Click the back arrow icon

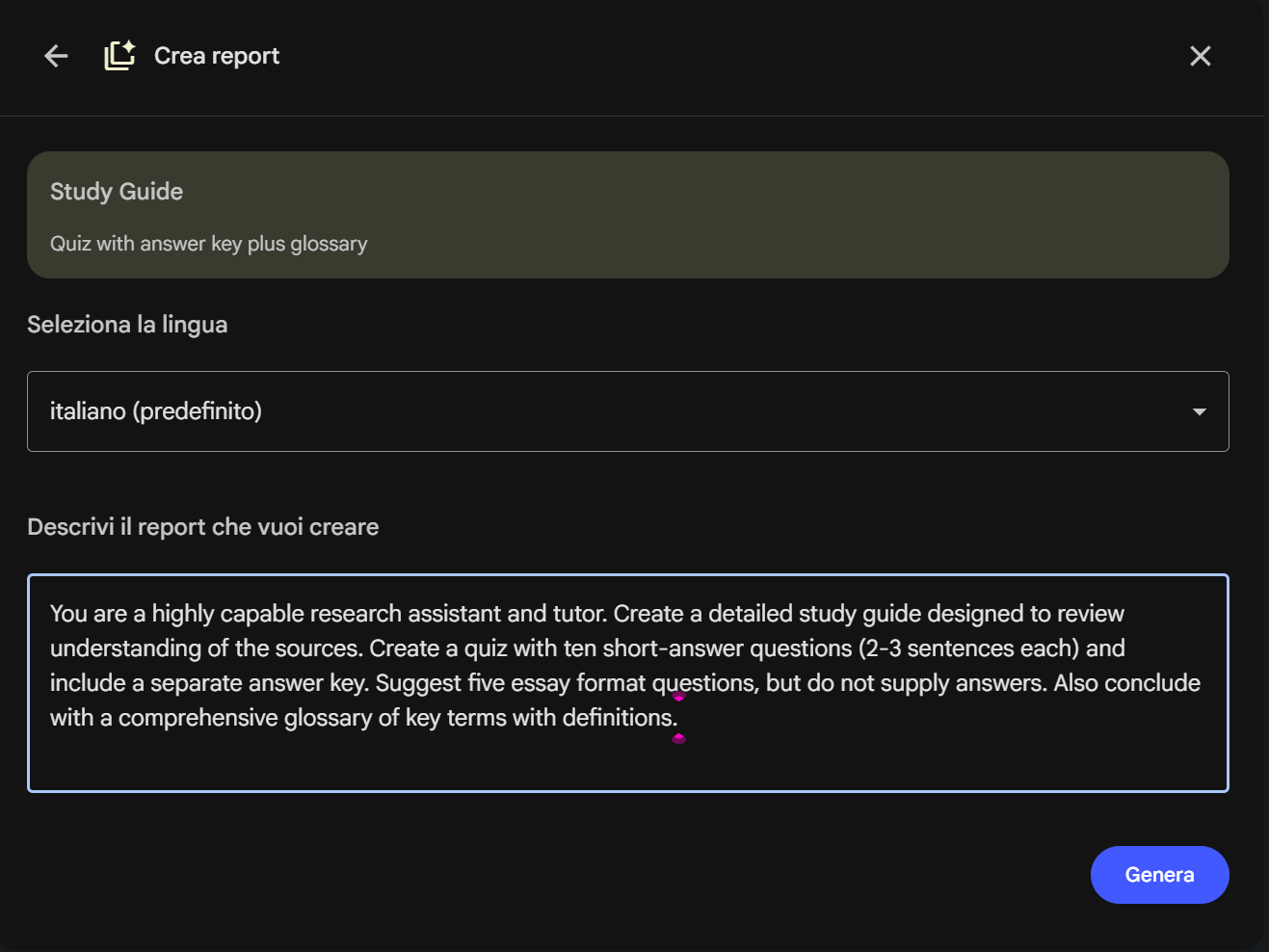point(56,56)
